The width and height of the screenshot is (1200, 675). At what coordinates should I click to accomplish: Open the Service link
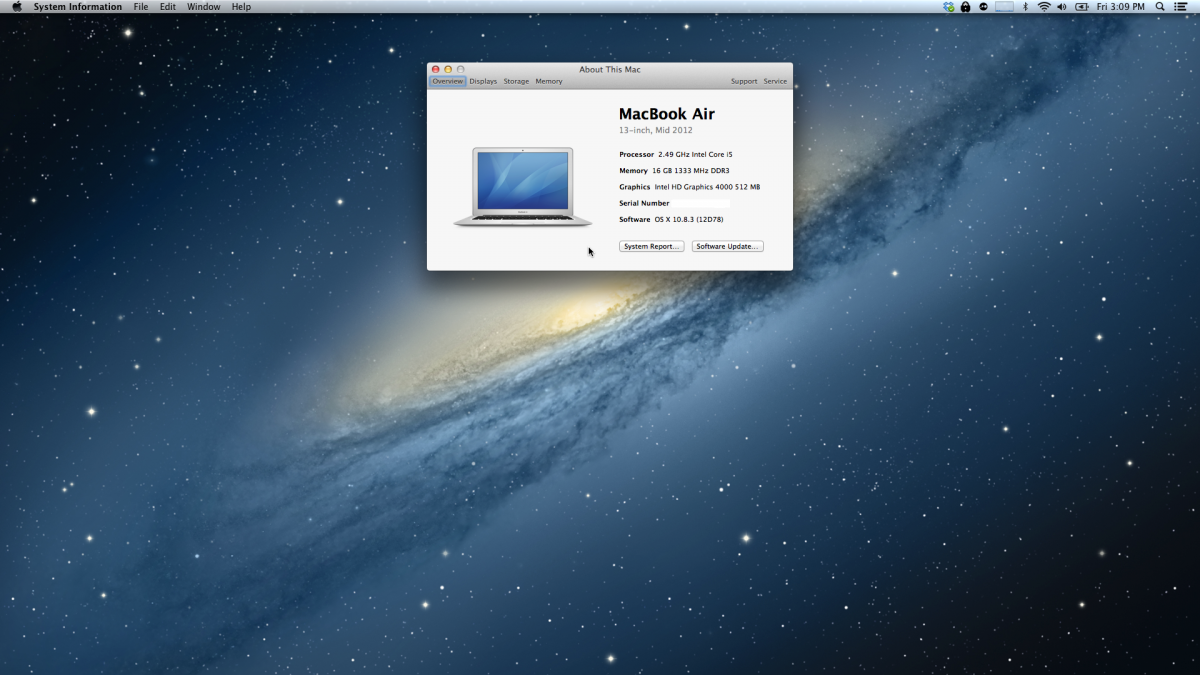pos(775,81)
